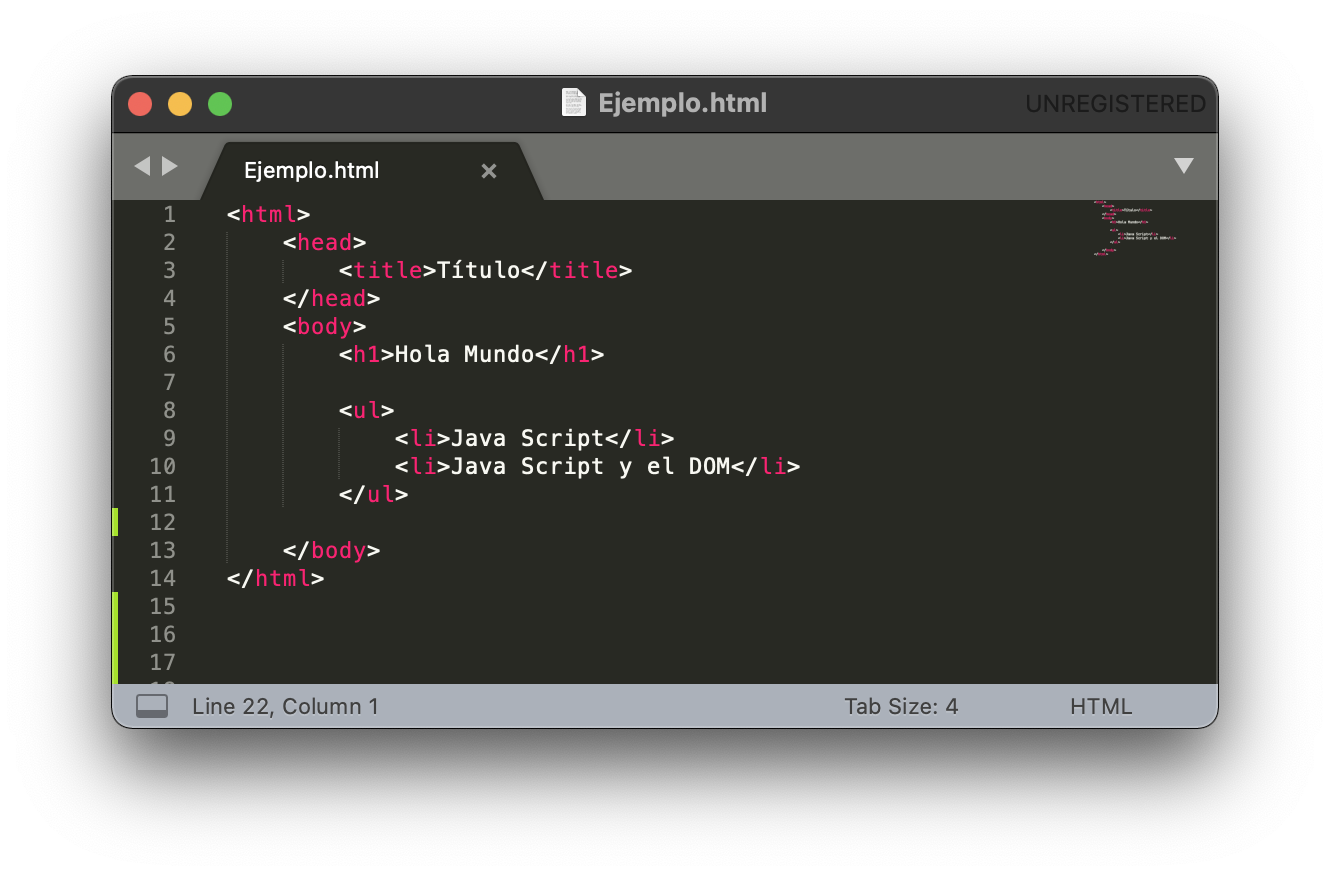Click the minimap code preview
The image size is (1330, 876).
click(x=1134, y=228)
